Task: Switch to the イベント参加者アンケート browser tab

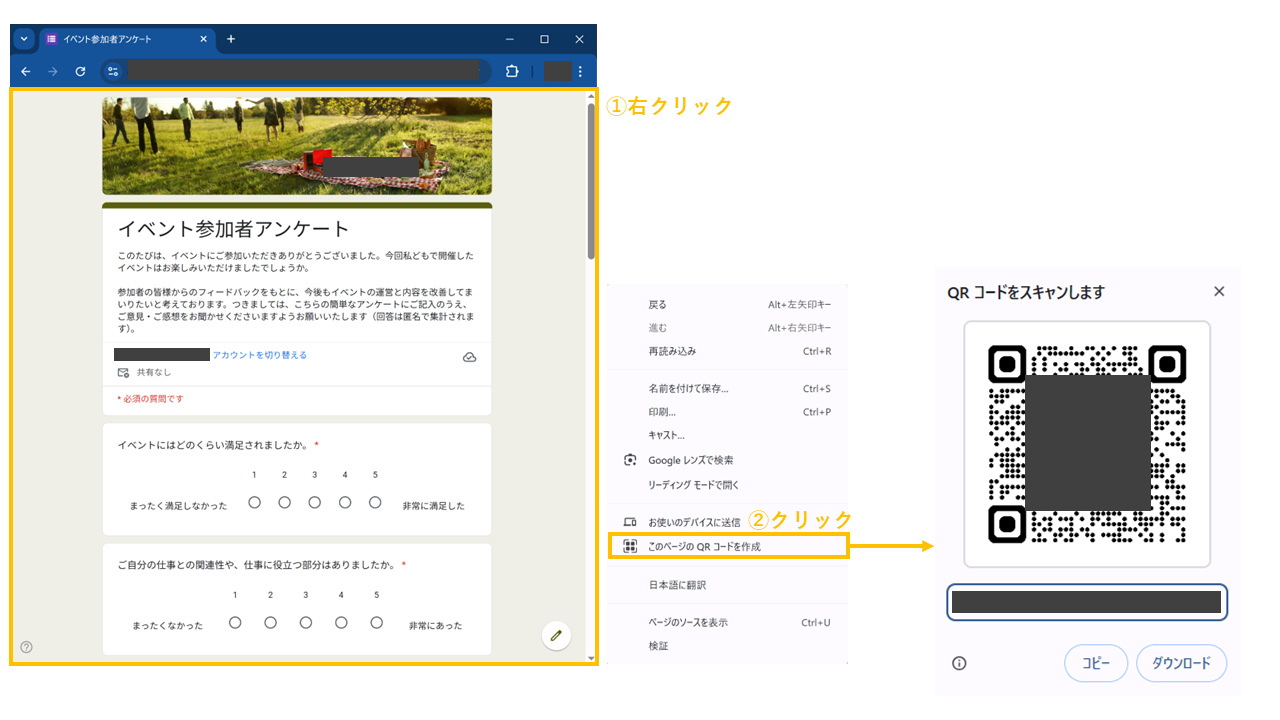Action: point(128,39)
